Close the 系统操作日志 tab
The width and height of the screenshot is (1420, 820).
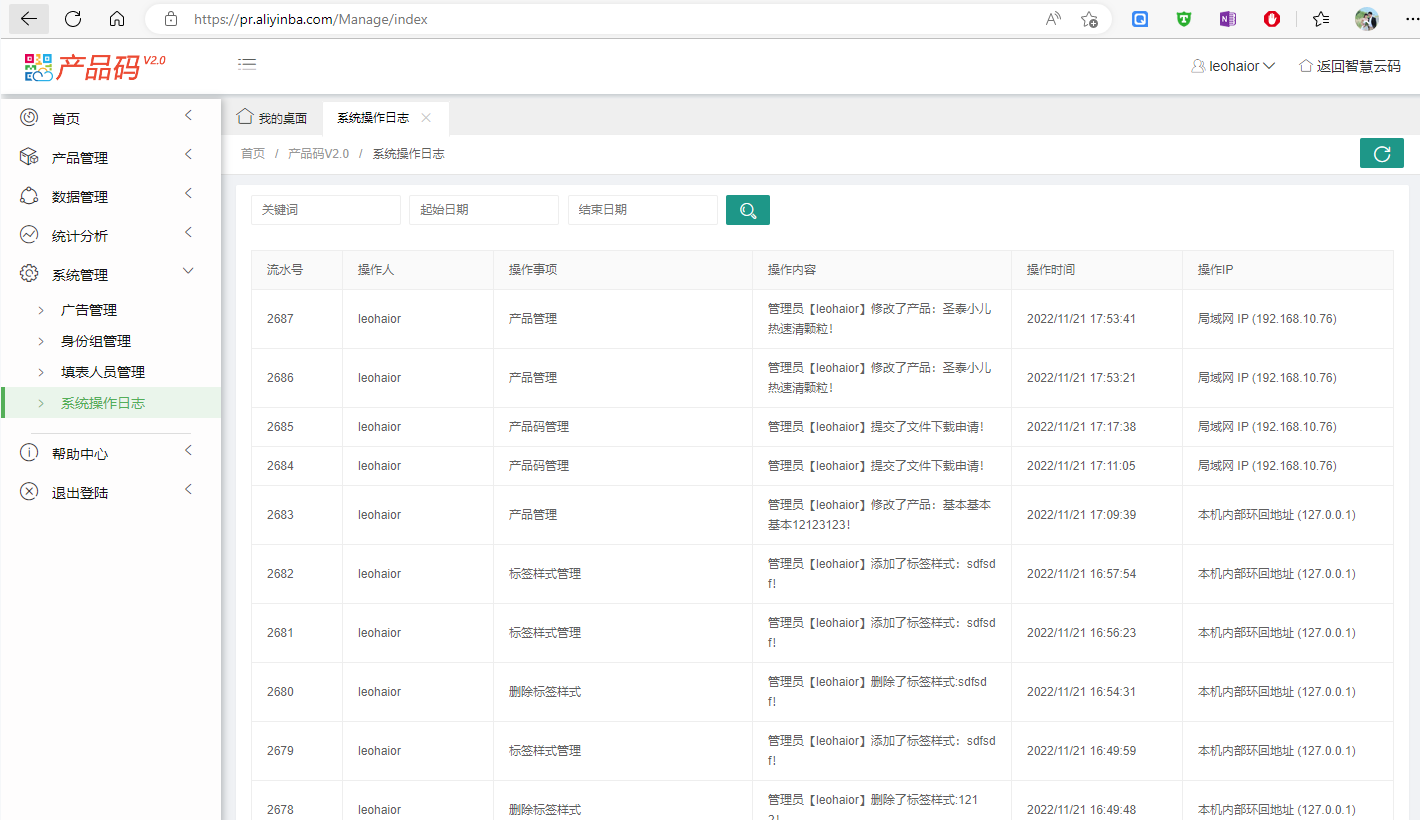[x=426, y=118]
